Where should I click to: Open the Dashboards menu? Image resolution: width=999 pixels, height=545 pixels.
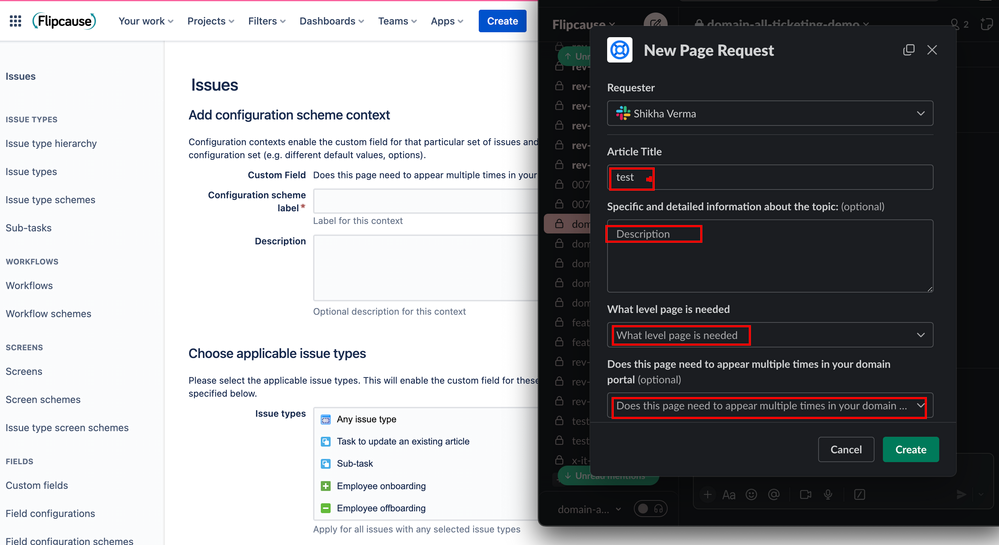tap(332, 21)
